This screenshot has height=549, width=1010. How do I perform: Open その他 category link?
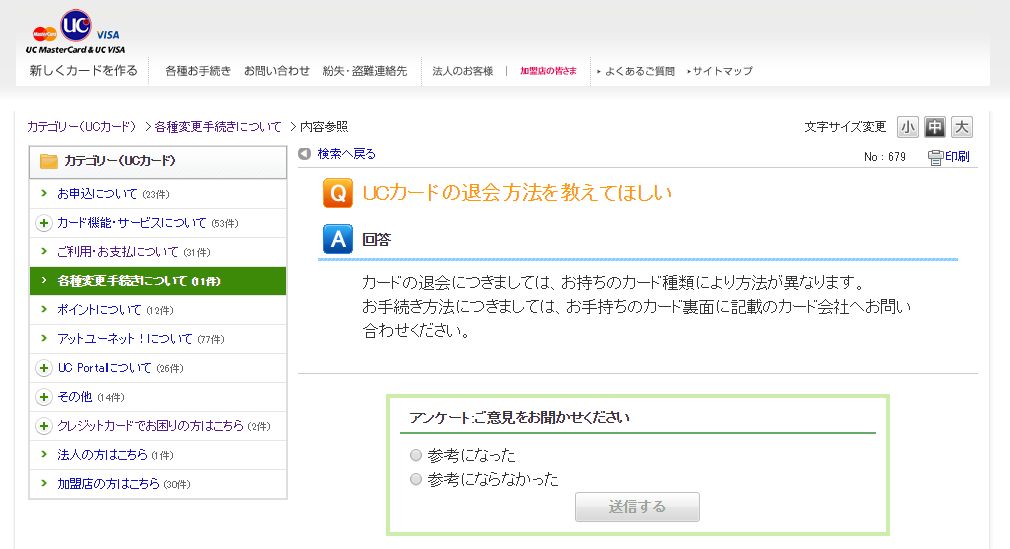tap(75, 397)
